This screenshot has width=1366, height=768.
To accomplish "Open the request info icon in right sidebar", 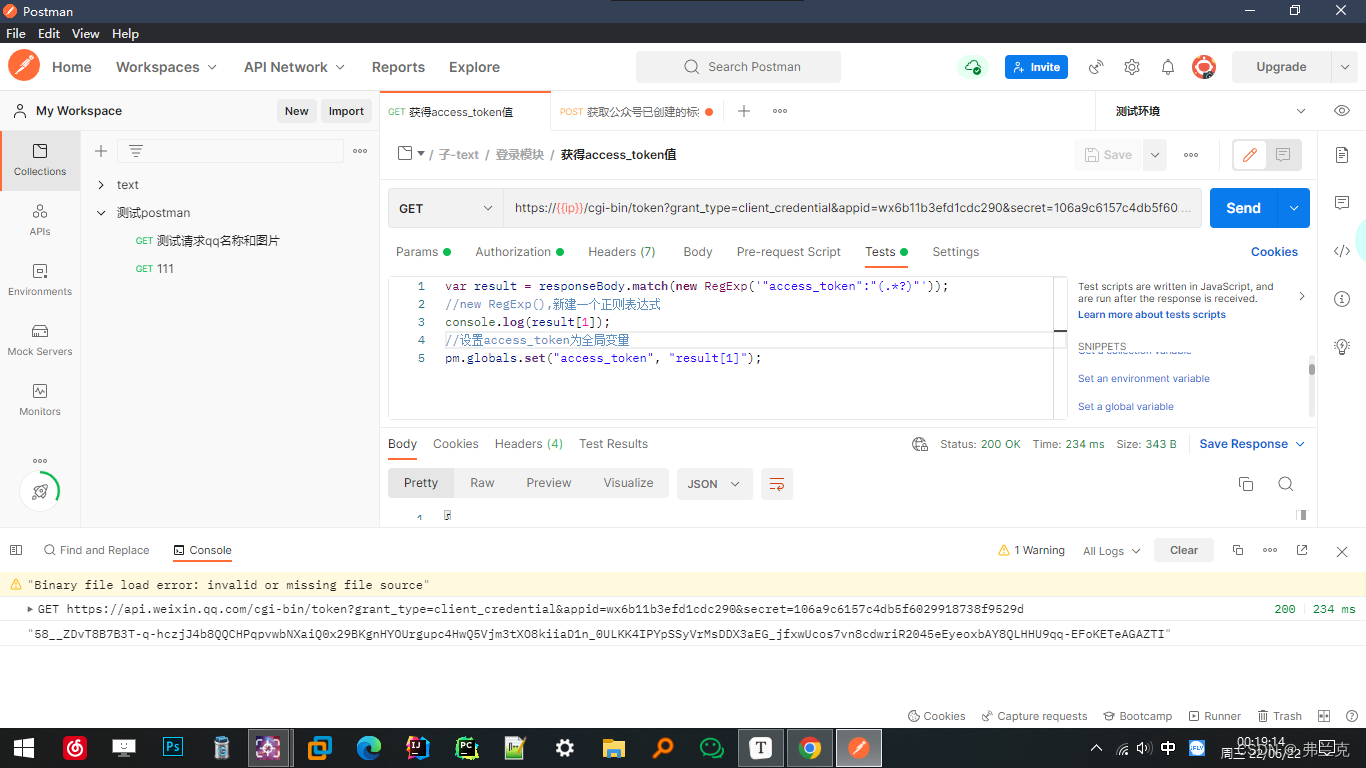I will pos(1342,299).
